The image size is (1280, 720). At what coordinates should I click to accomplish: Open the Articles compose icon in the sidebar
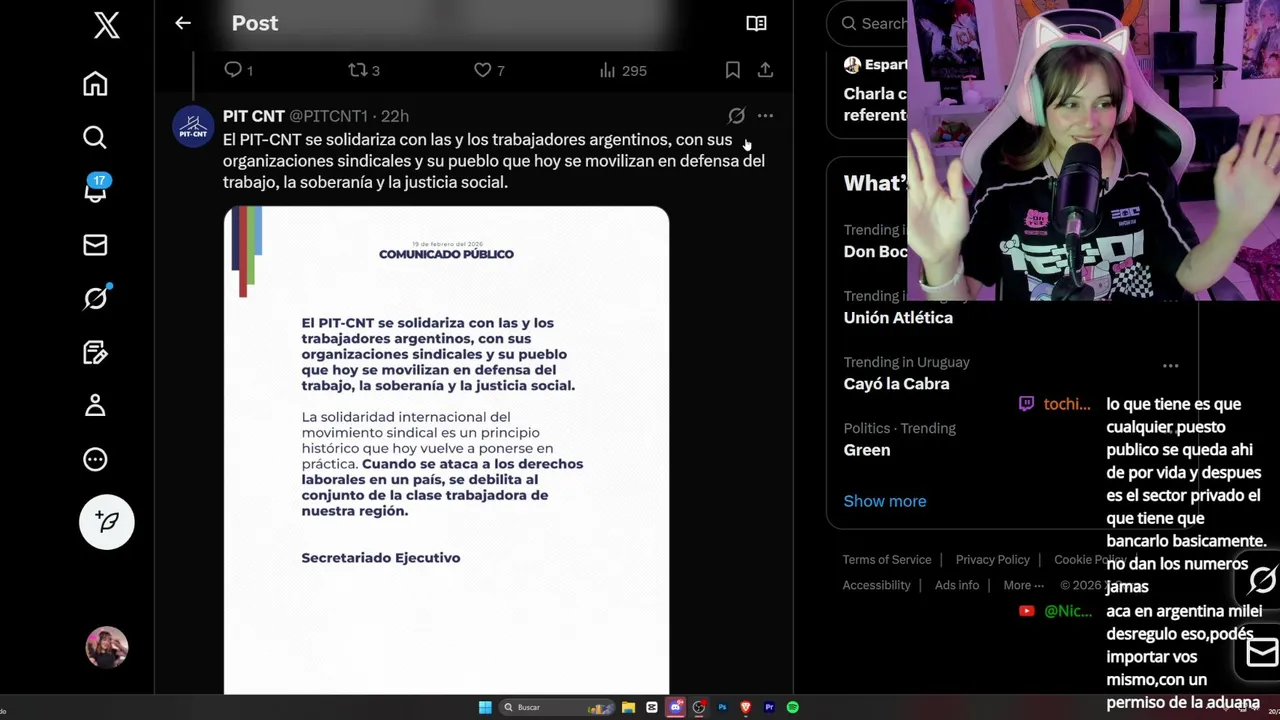click(95, 352)
